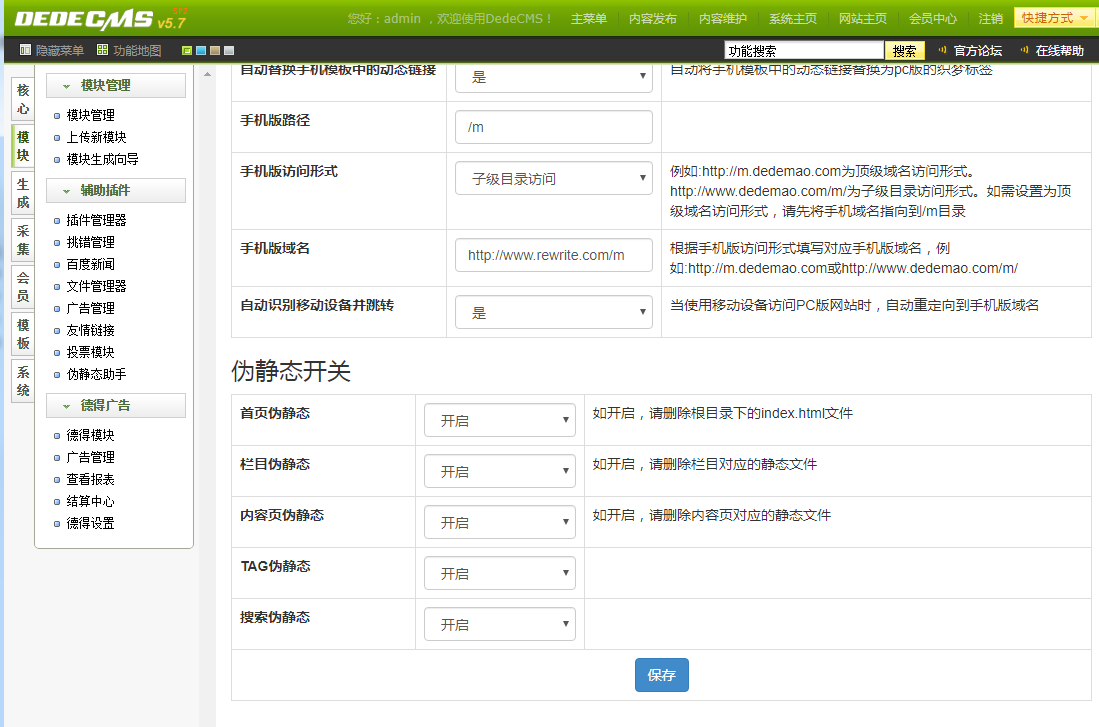Open 模块管理 item in sidebar list

[90, 115]
